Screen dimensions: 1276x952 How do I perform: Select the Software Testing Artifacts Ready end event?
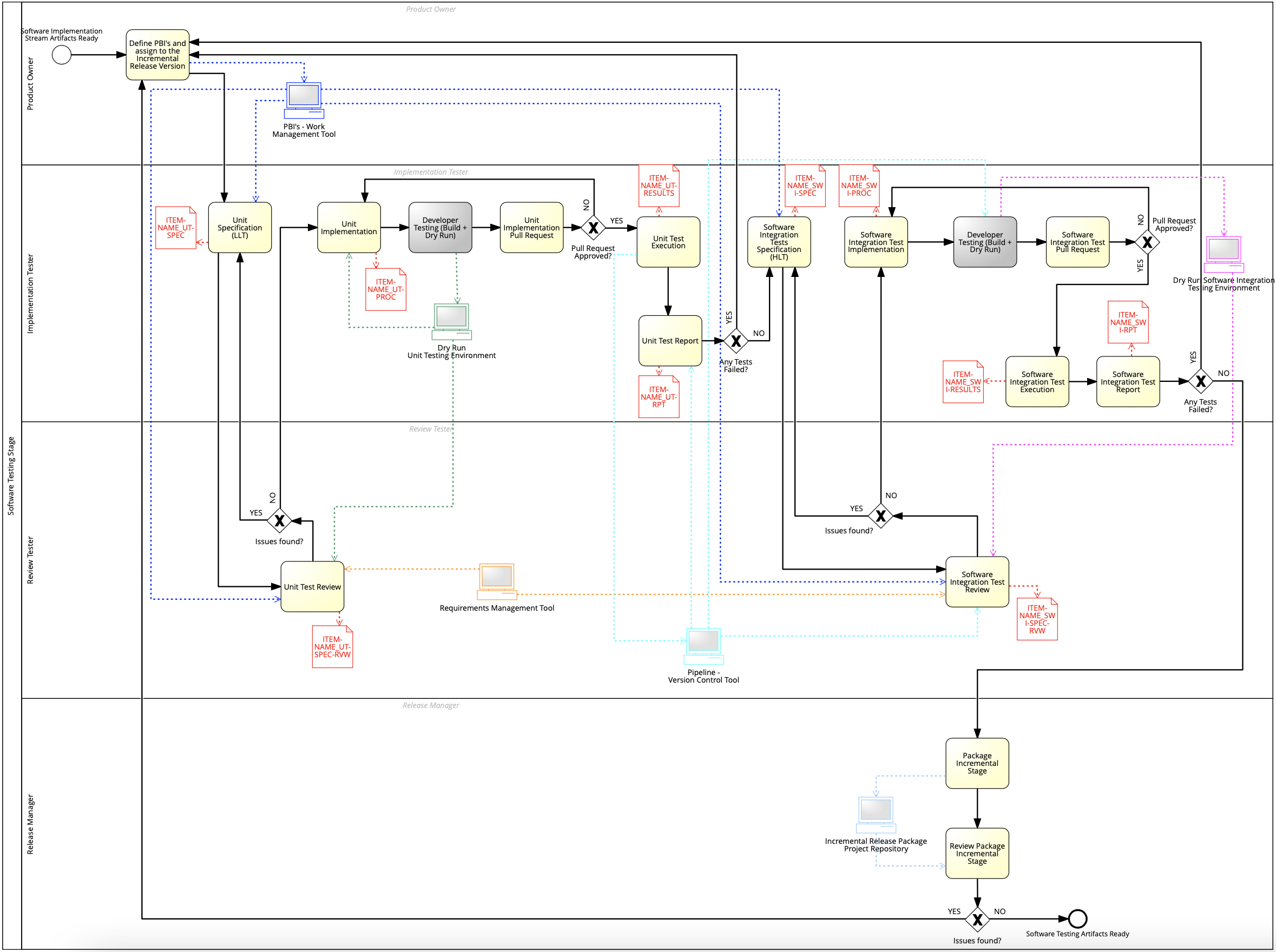[1077, 918]
